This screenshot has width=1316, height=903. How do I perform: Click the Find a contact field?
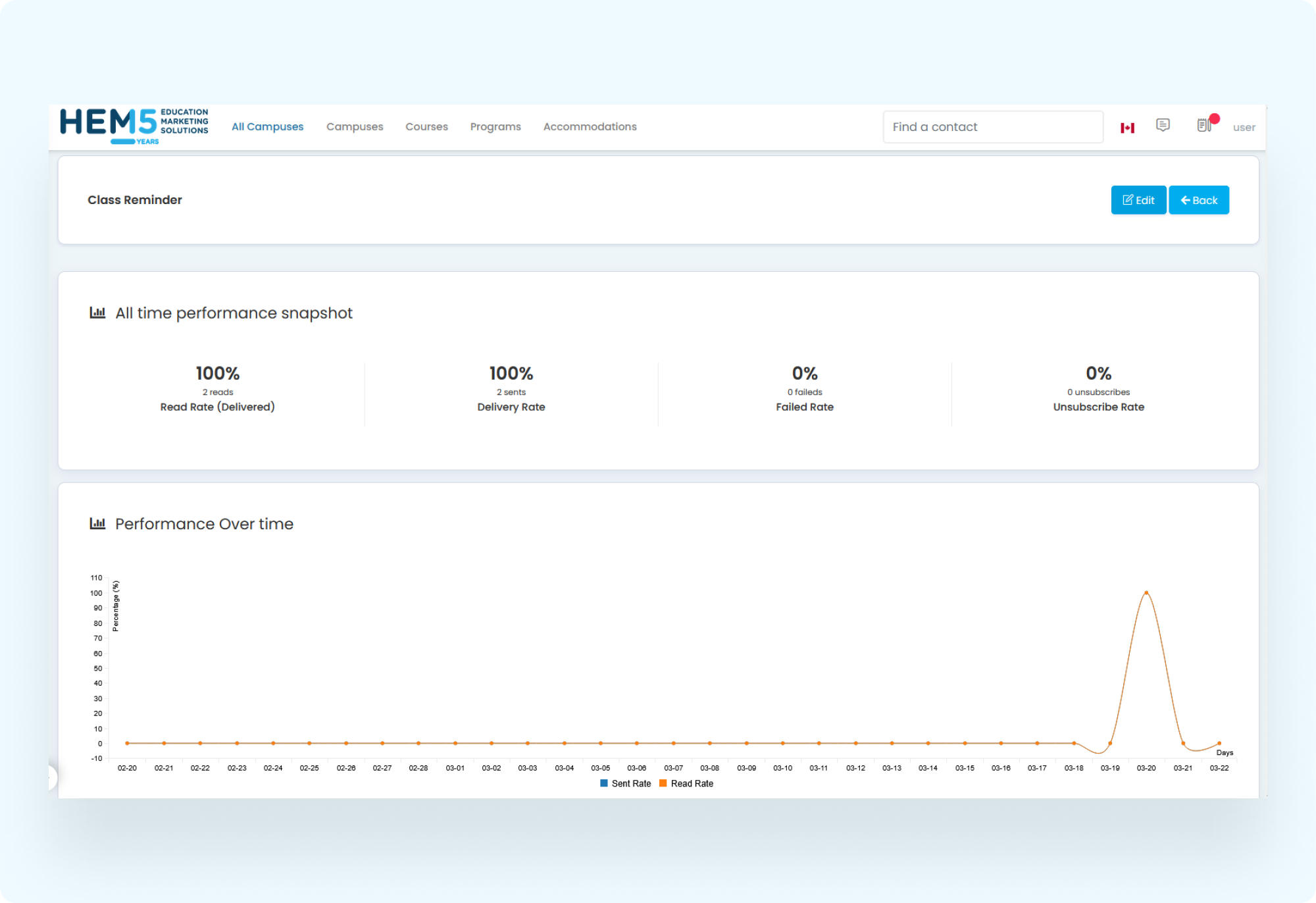(992, 127)
